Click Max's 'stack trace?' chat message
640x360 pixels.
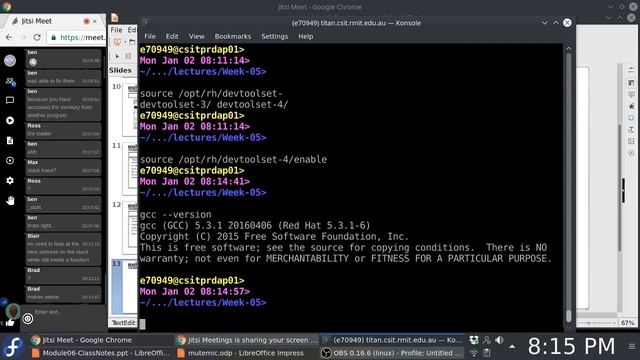(63, 167)
